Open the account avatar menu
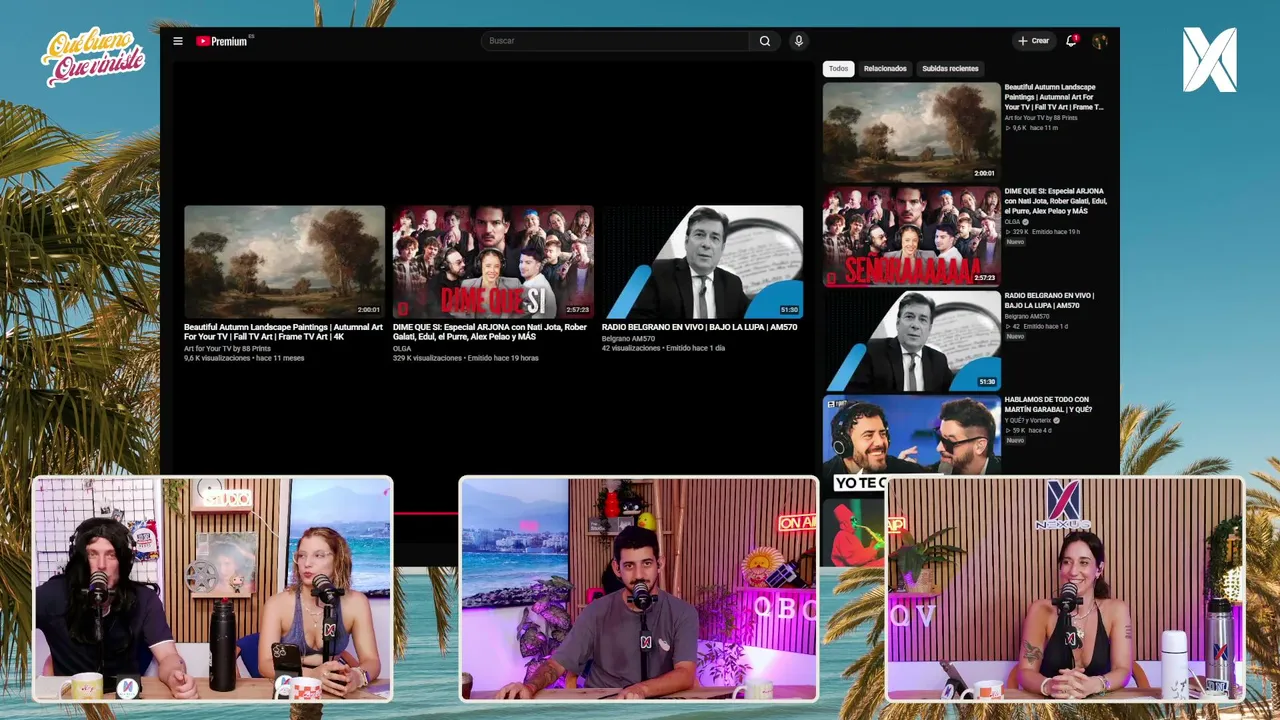The height and width of the screenshot is (720, 1280). (x=1100, y=41)
